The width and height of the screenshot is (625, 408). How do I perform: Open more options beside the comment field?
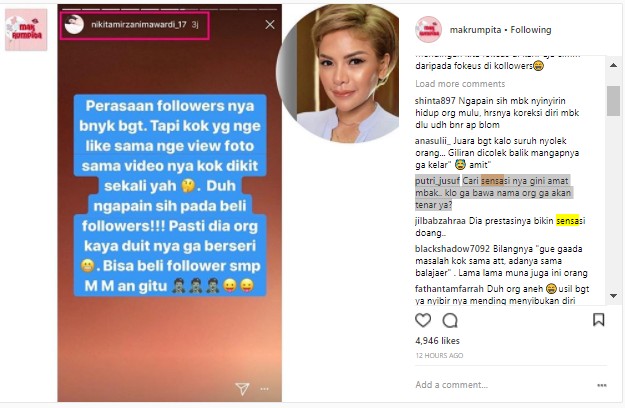602,385
